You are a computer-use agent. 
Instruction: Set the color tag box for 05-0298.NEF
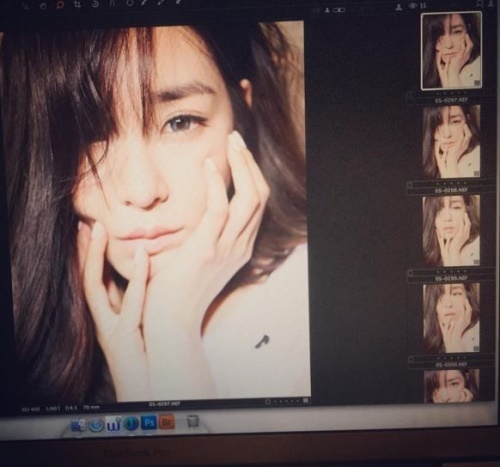tap(411, 184)
